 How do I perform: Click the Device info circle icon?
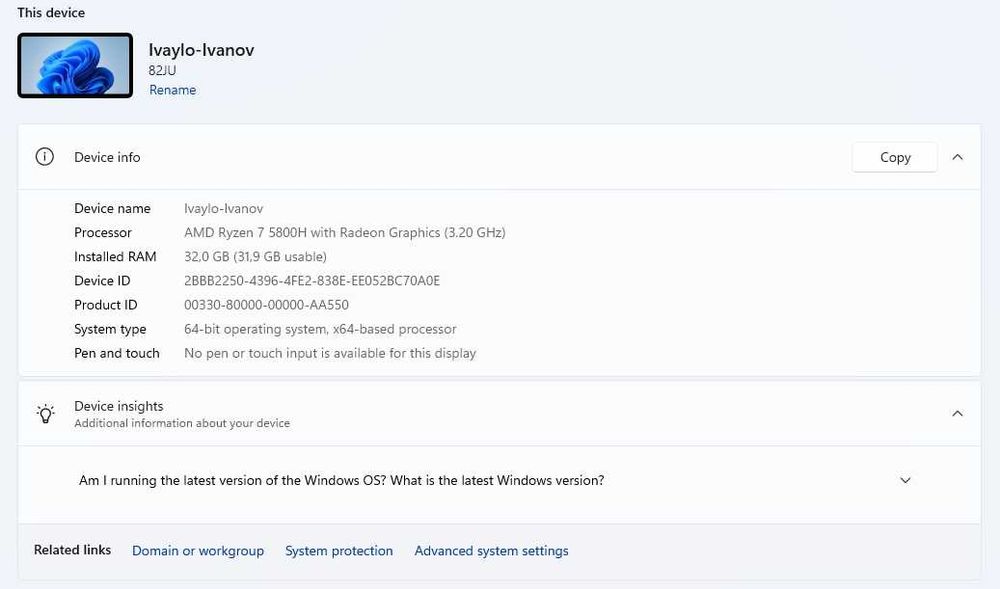pyautogui.click(x=44, y=157)
